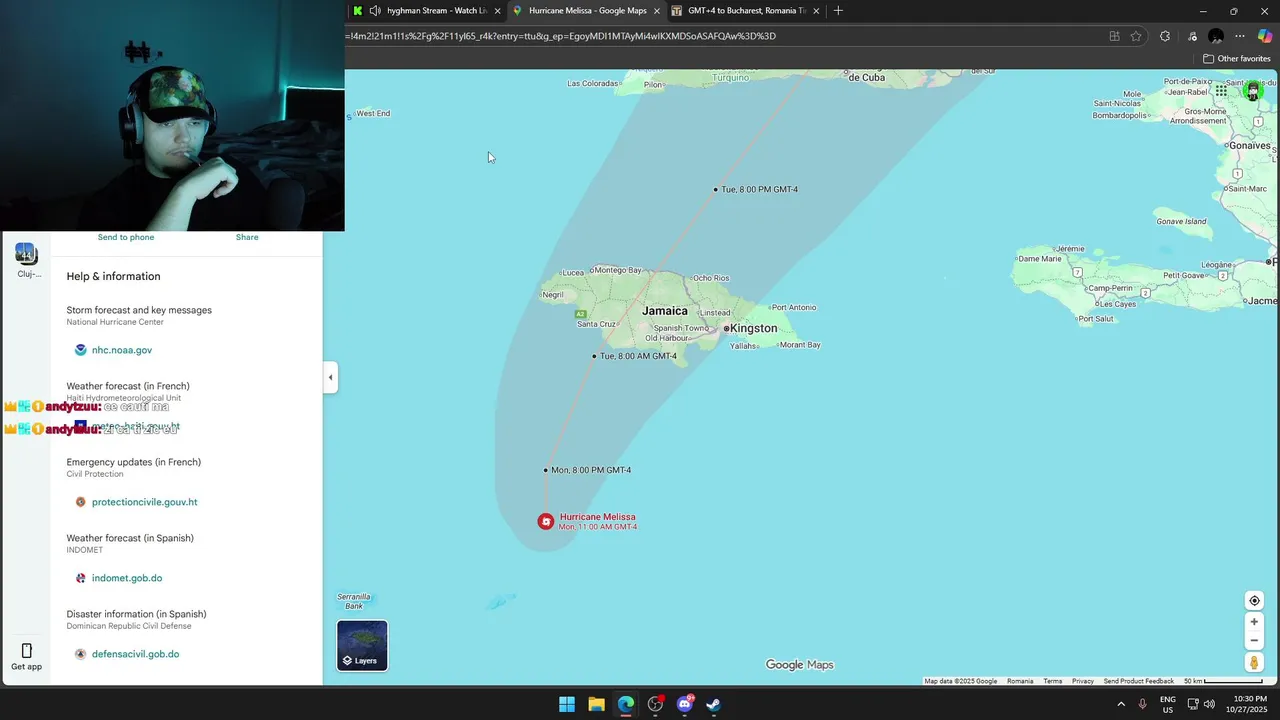Click the Share button in side panel

tap(247, 237)
